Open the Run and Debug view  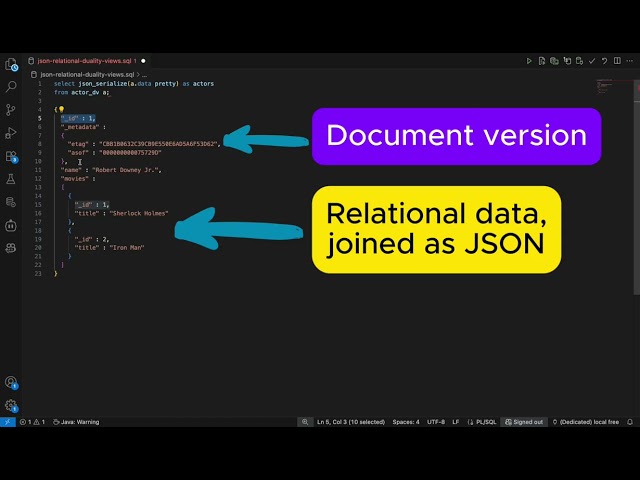coord(11,133)
